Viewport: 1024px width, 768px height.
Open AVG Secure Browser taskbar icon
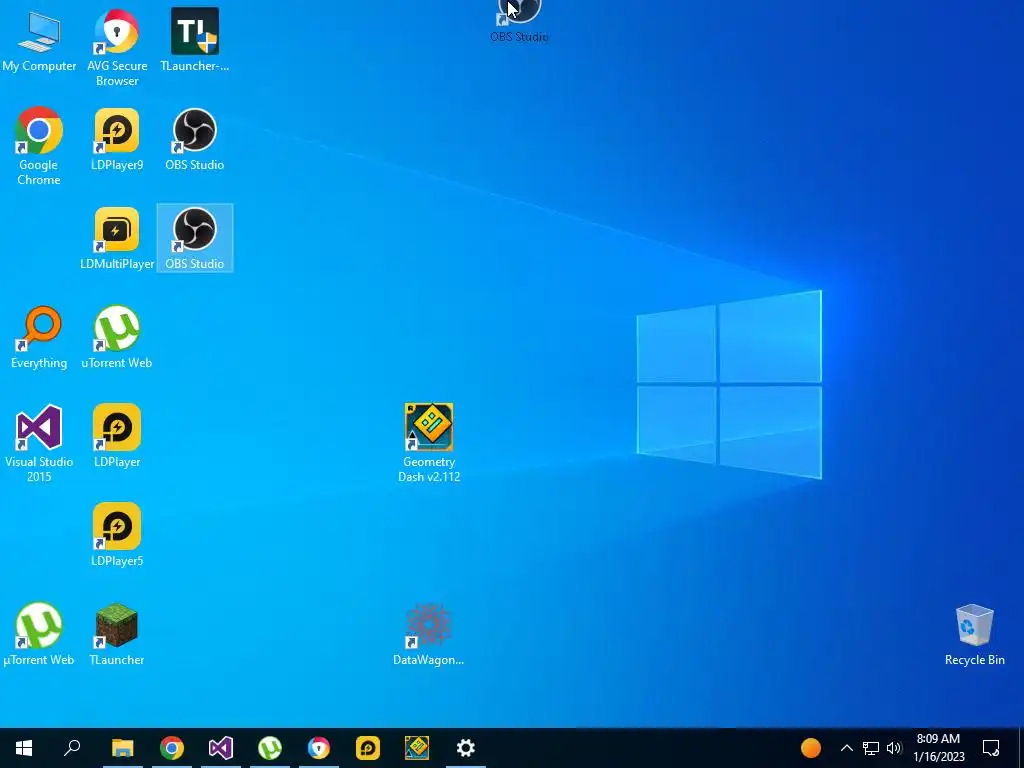click(319, 748)
